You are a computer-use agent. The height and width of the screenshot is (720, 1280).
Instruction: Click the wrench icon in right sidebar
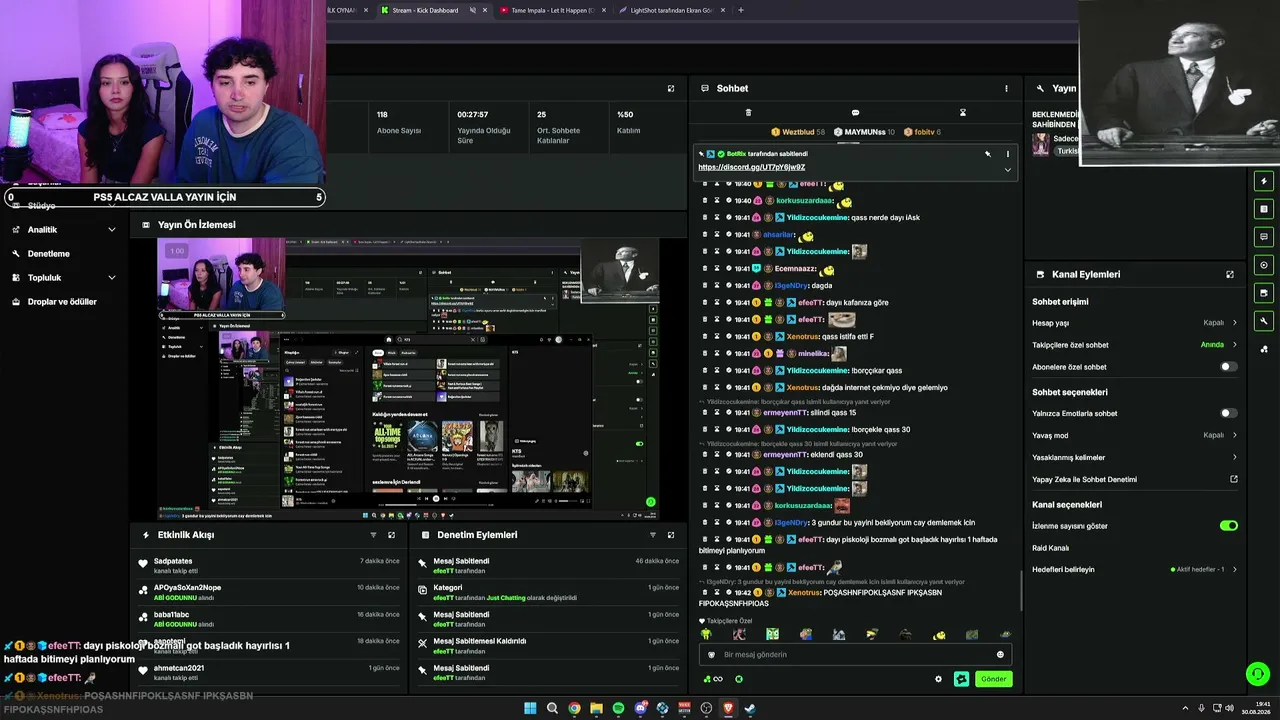coord(1265,321)
